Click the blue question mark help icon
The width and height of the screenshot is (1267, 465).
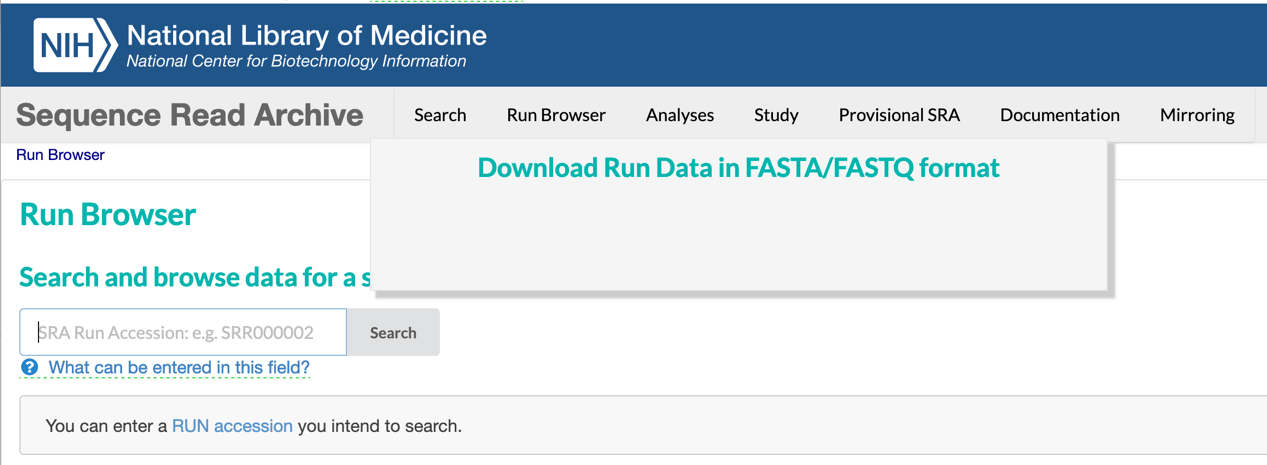(30, 368)
